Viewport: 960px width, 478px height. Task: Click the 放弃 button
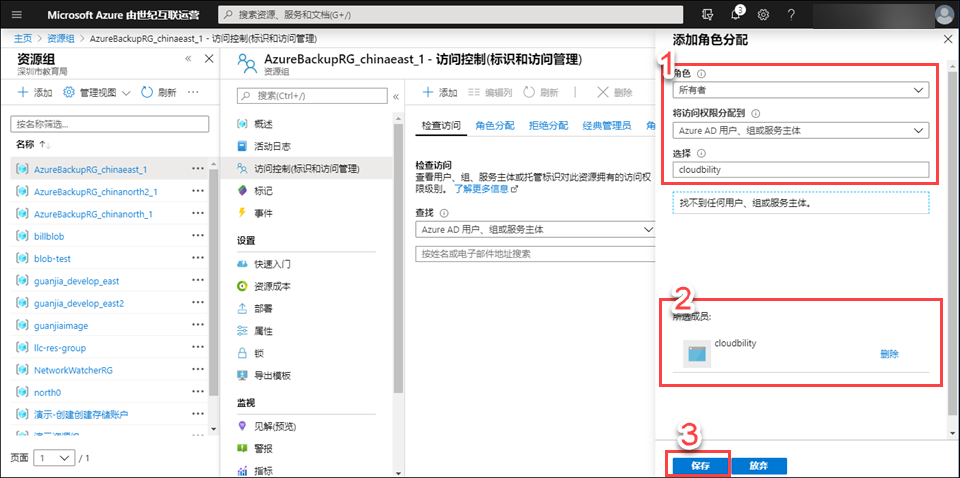[x=759, y=466]
